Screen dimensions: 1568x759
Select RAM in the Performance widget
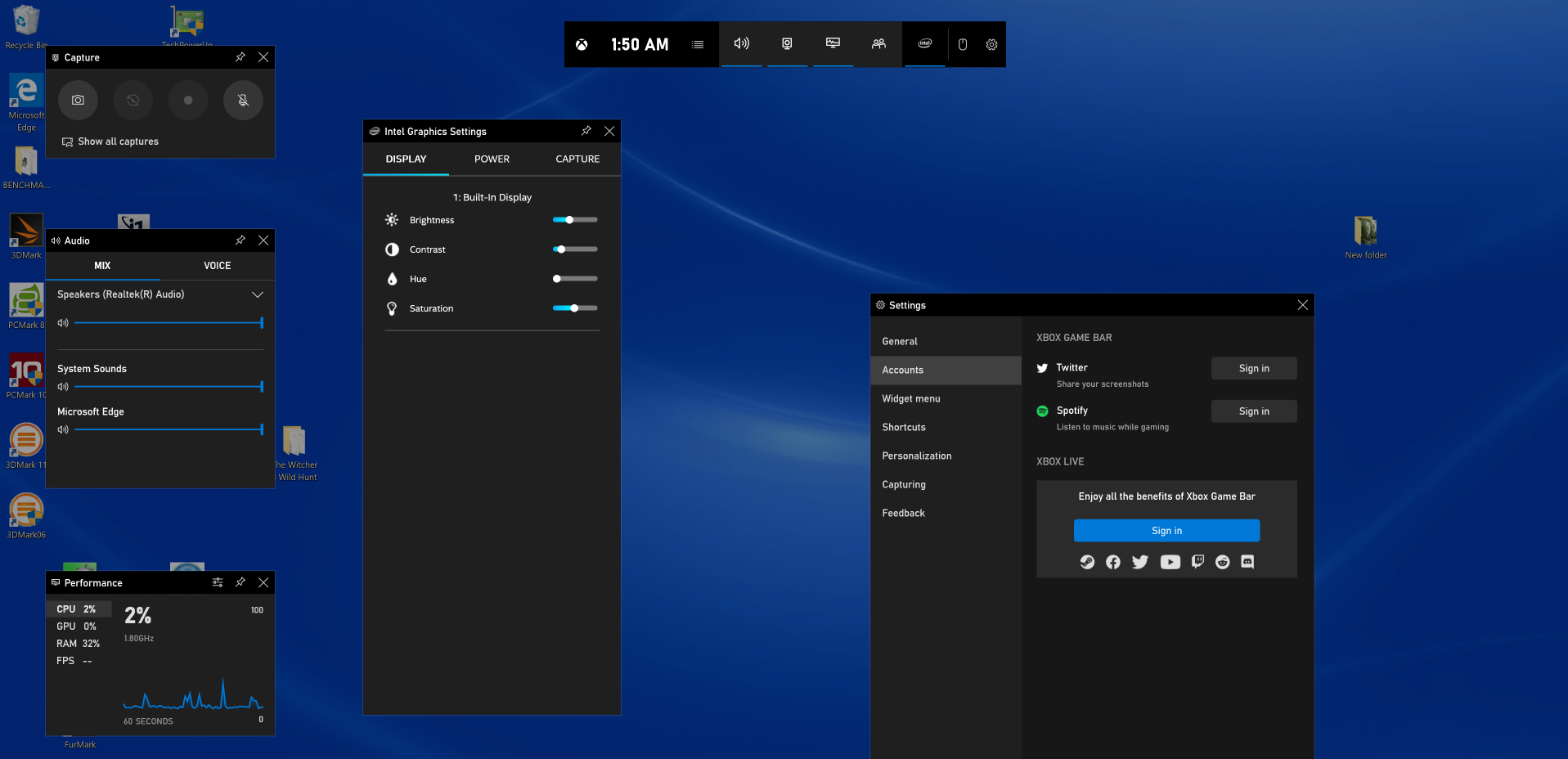coord(79,644)
